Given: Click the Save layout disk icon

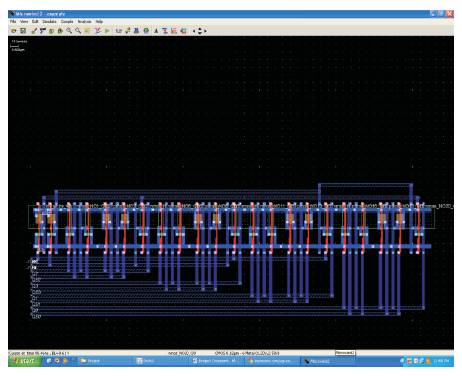Looking at the screenshot, I should pyautogui.click(x=23, y=31).
